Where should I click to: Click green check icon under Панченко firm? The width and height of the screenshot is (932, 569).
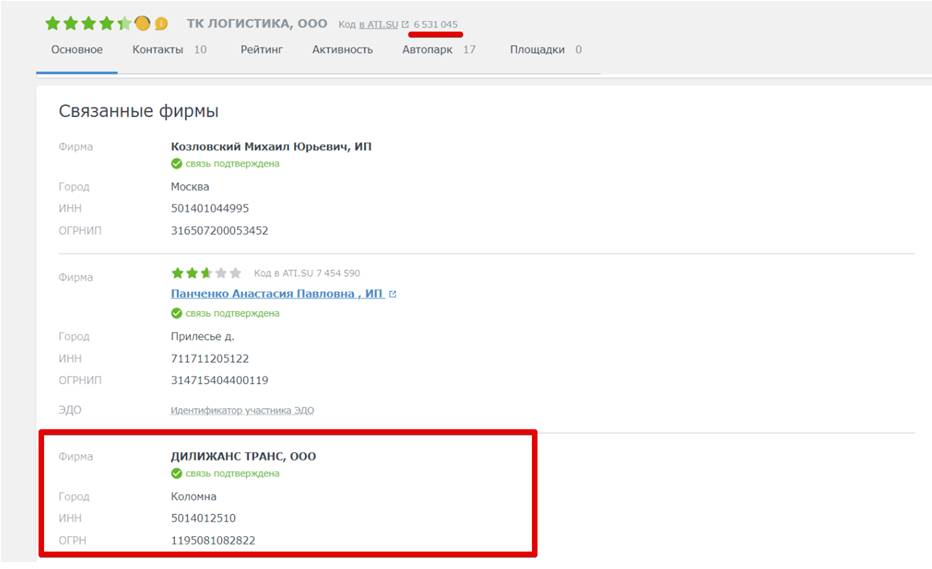[x=177, y=313]
